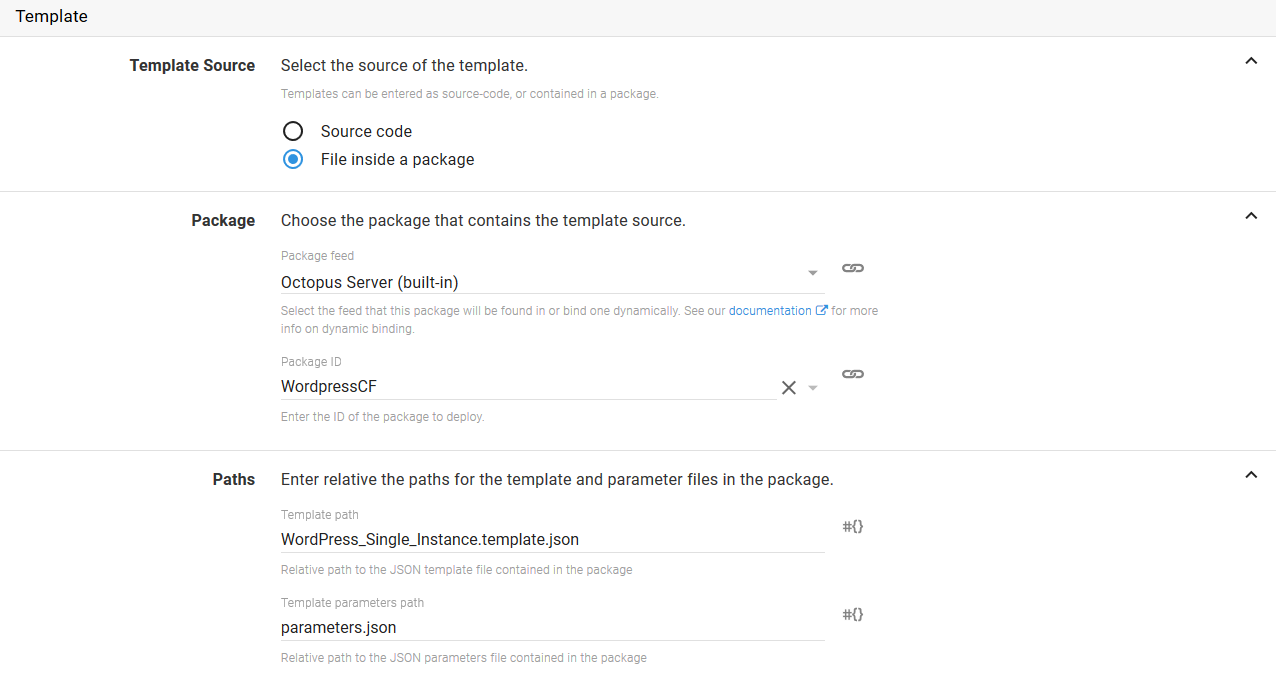Open the Package ID dropdown arrow
The height and width of the screenshot is (688, 1276).
click(813, 388)
